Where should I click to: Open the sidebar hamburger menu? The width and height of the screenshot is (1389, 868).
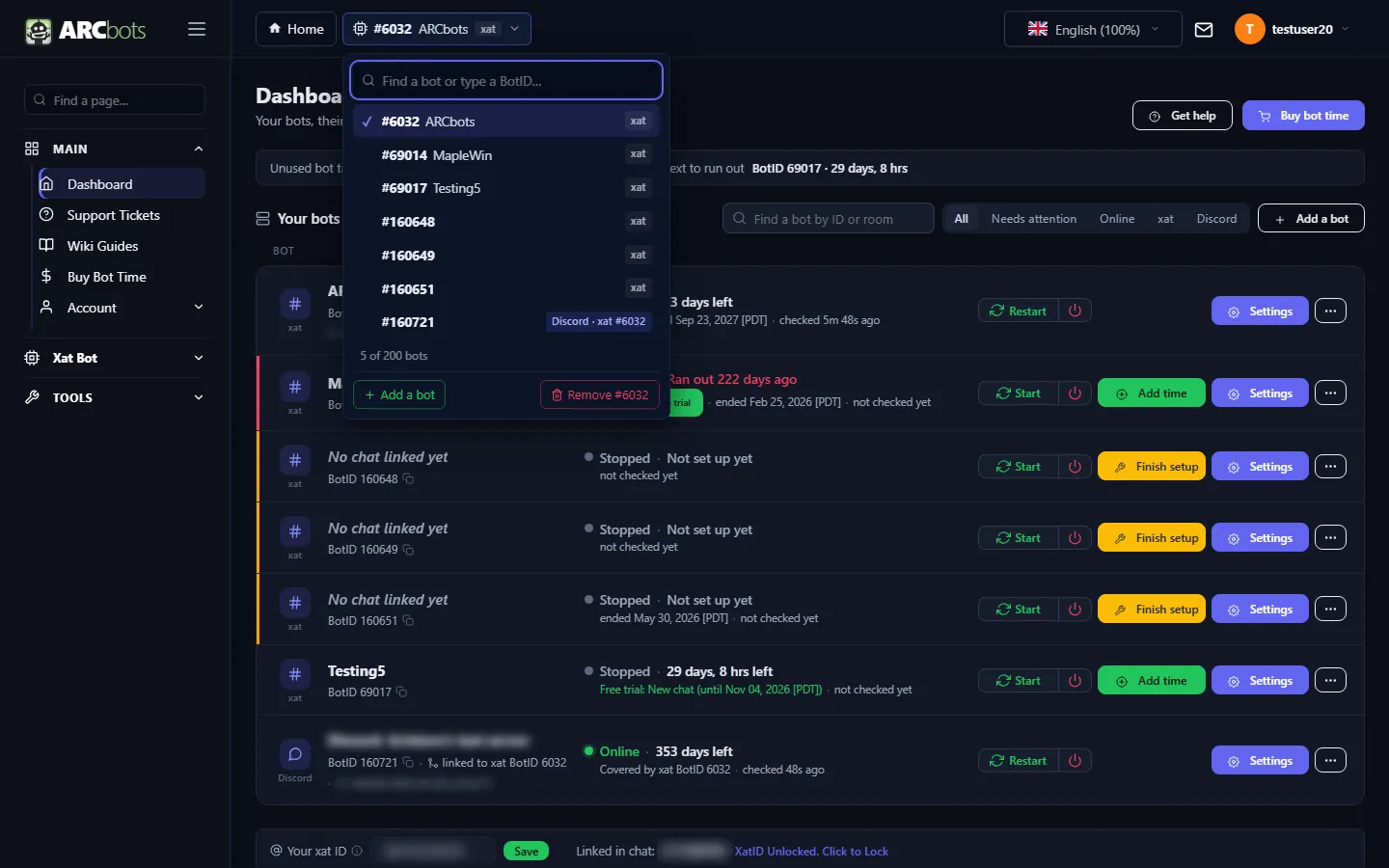click(197, 29)
